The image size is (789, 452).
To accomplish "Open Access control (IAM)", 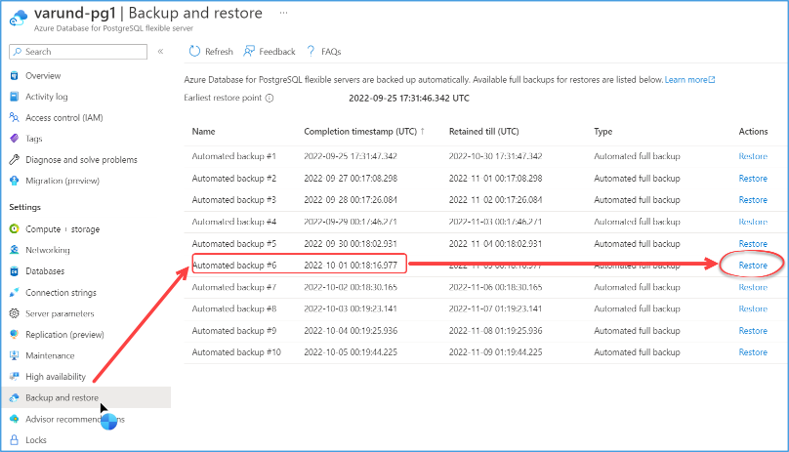I will point(64,118).
